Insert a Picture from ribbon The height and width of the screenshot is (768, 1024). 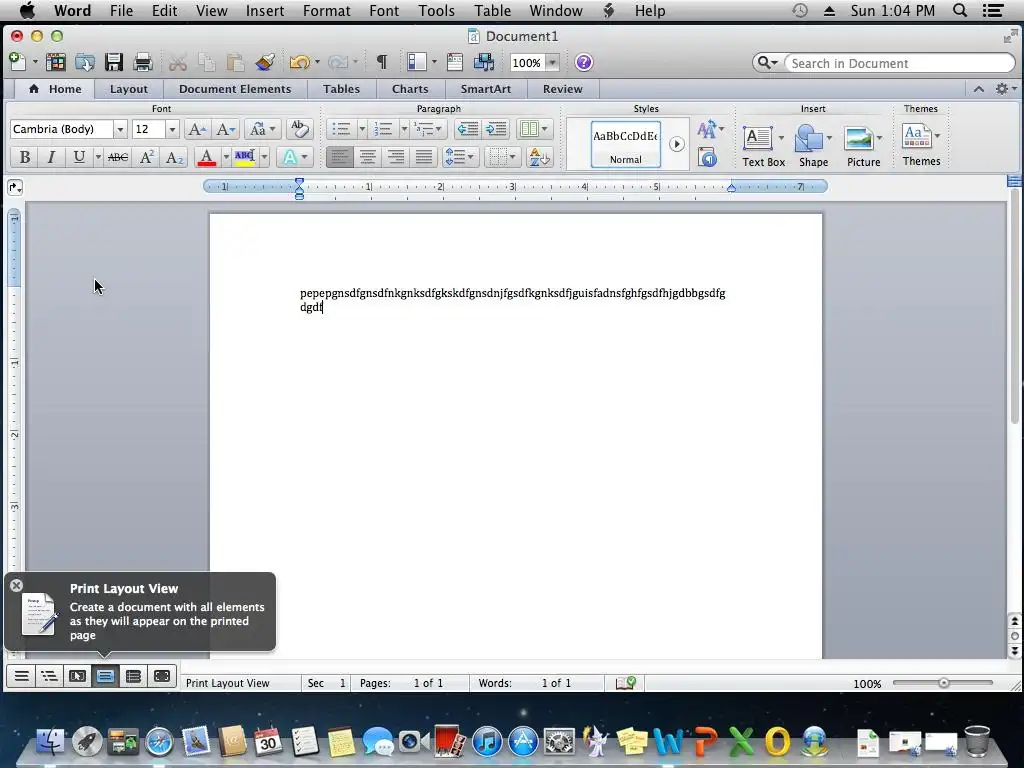point(863,146)
